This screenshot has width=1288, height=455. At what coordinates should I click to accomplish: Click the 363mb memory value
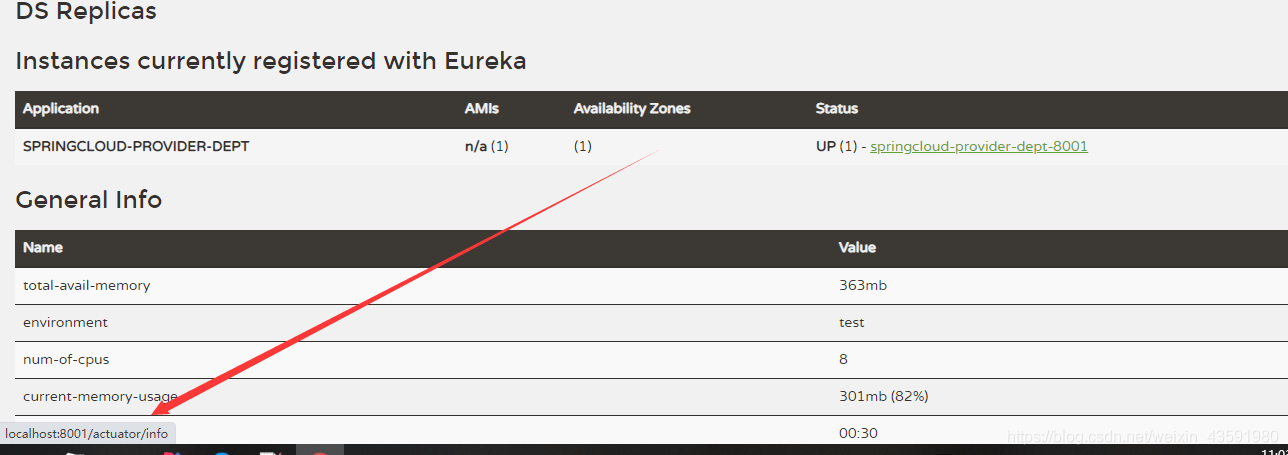[862, 285]
